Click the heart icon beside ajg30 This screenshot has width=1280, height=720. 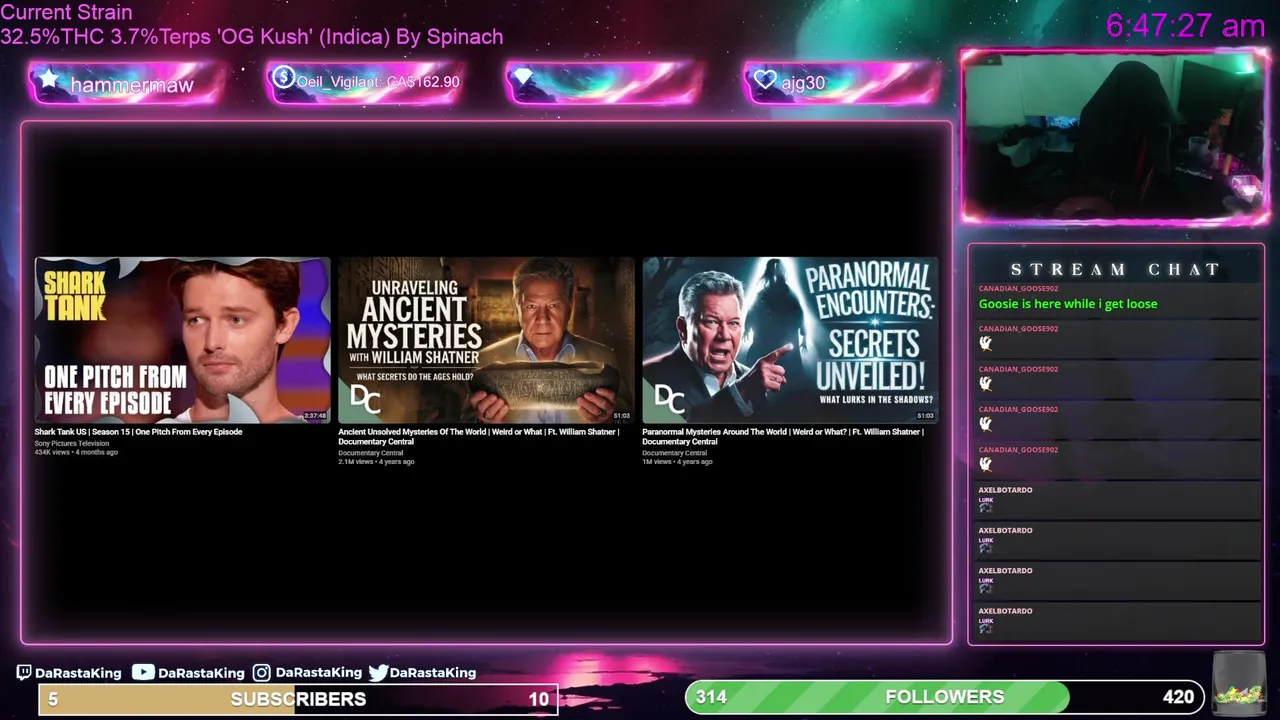click(765, 80)
